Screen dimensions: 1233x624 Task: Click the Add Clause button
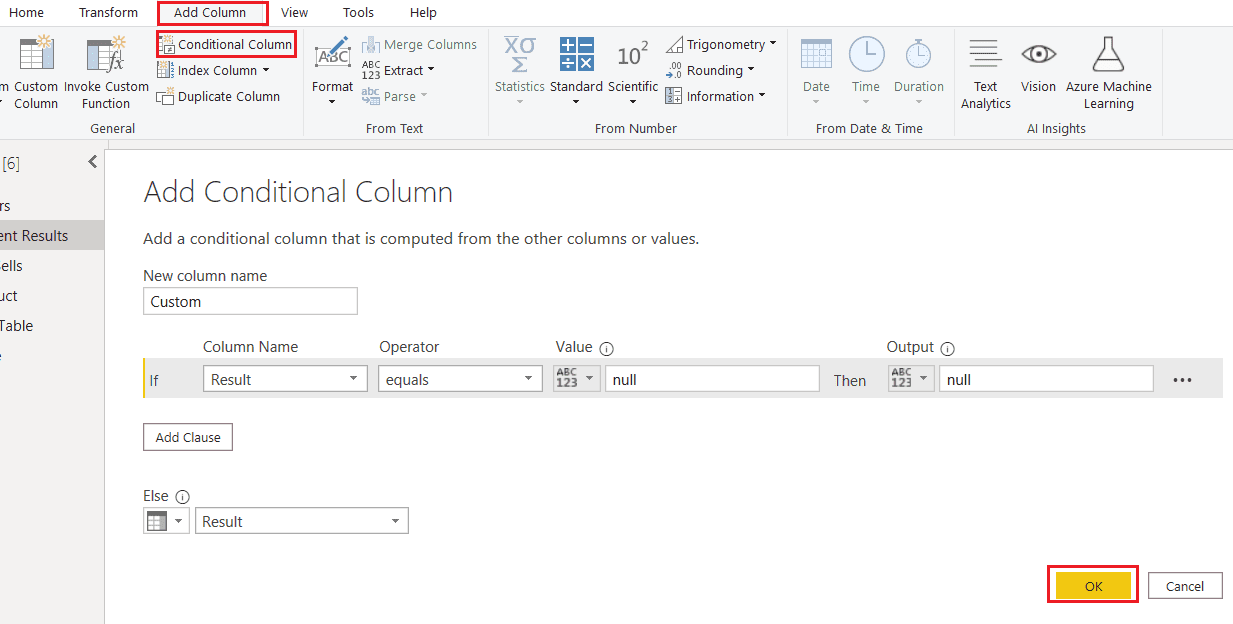tap(187, 437)
